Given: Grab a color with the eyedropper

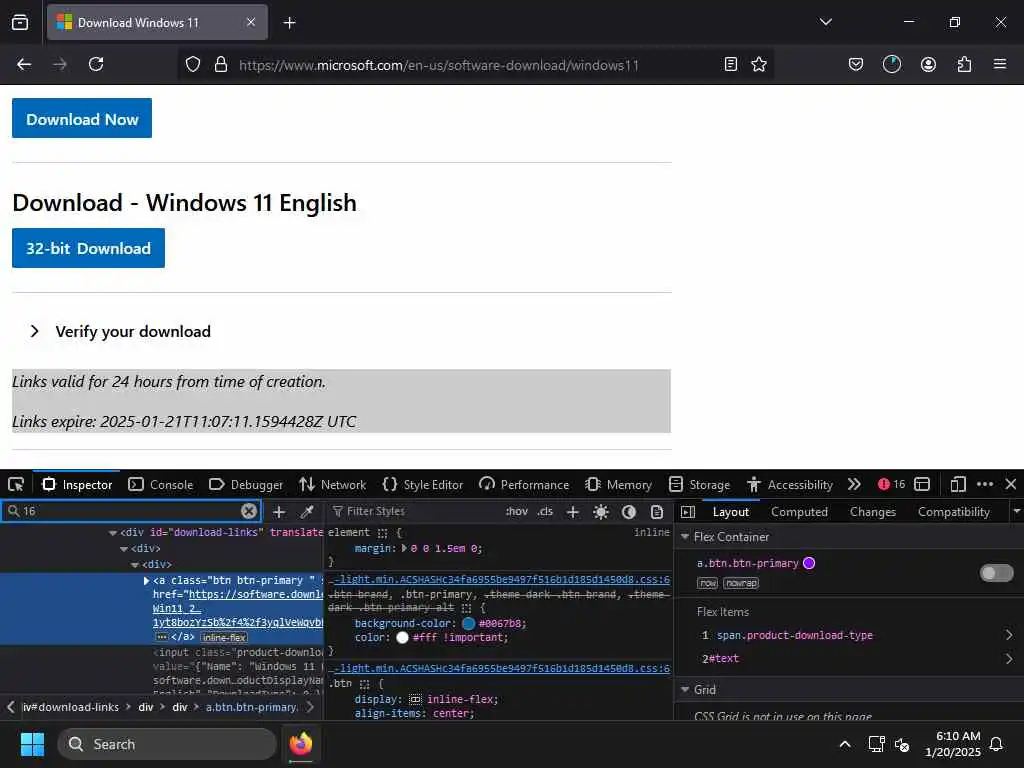Looking at the screenshot, I should [307, 512].
